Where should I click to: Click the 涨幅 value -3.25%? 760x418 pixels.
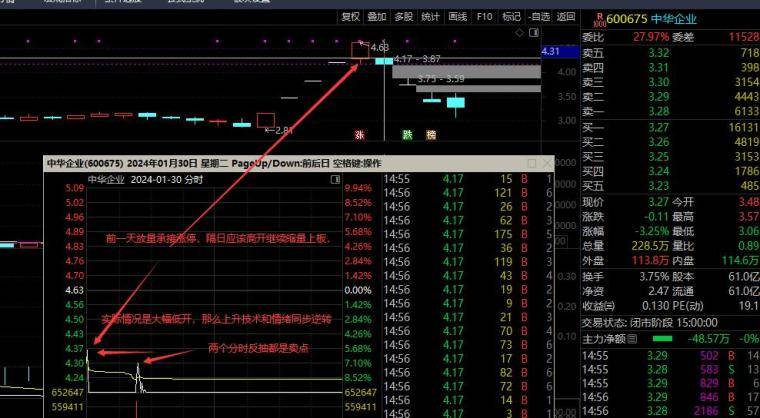[652, 231]
